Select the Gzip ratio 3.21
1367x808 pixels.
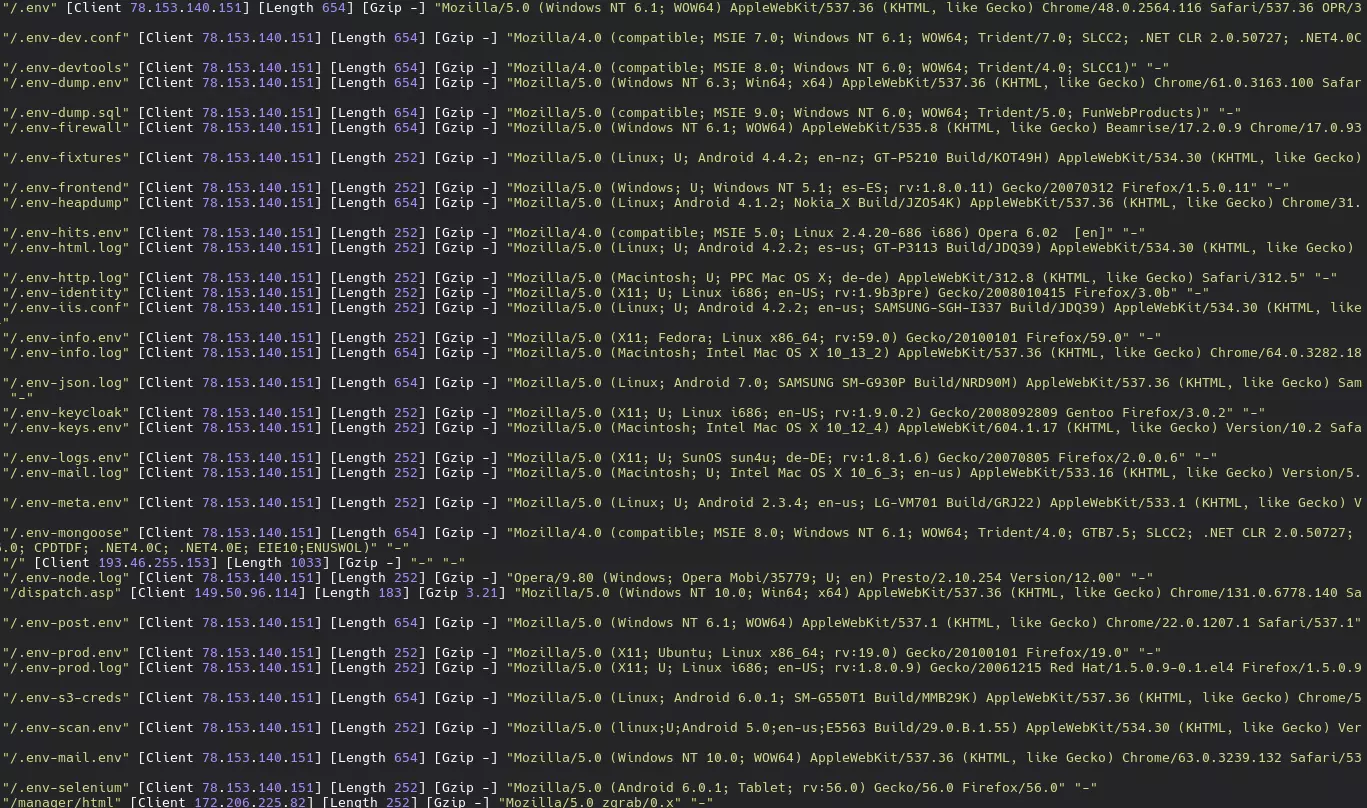(482, 593)
